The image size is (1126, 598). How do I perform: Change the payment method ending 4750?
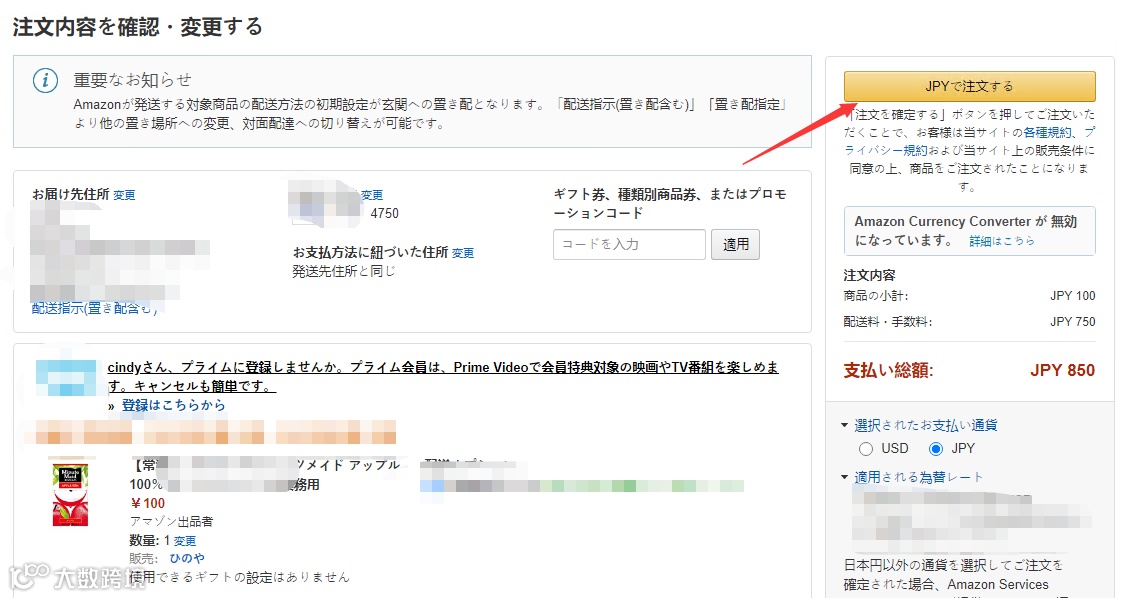(372, 195)
